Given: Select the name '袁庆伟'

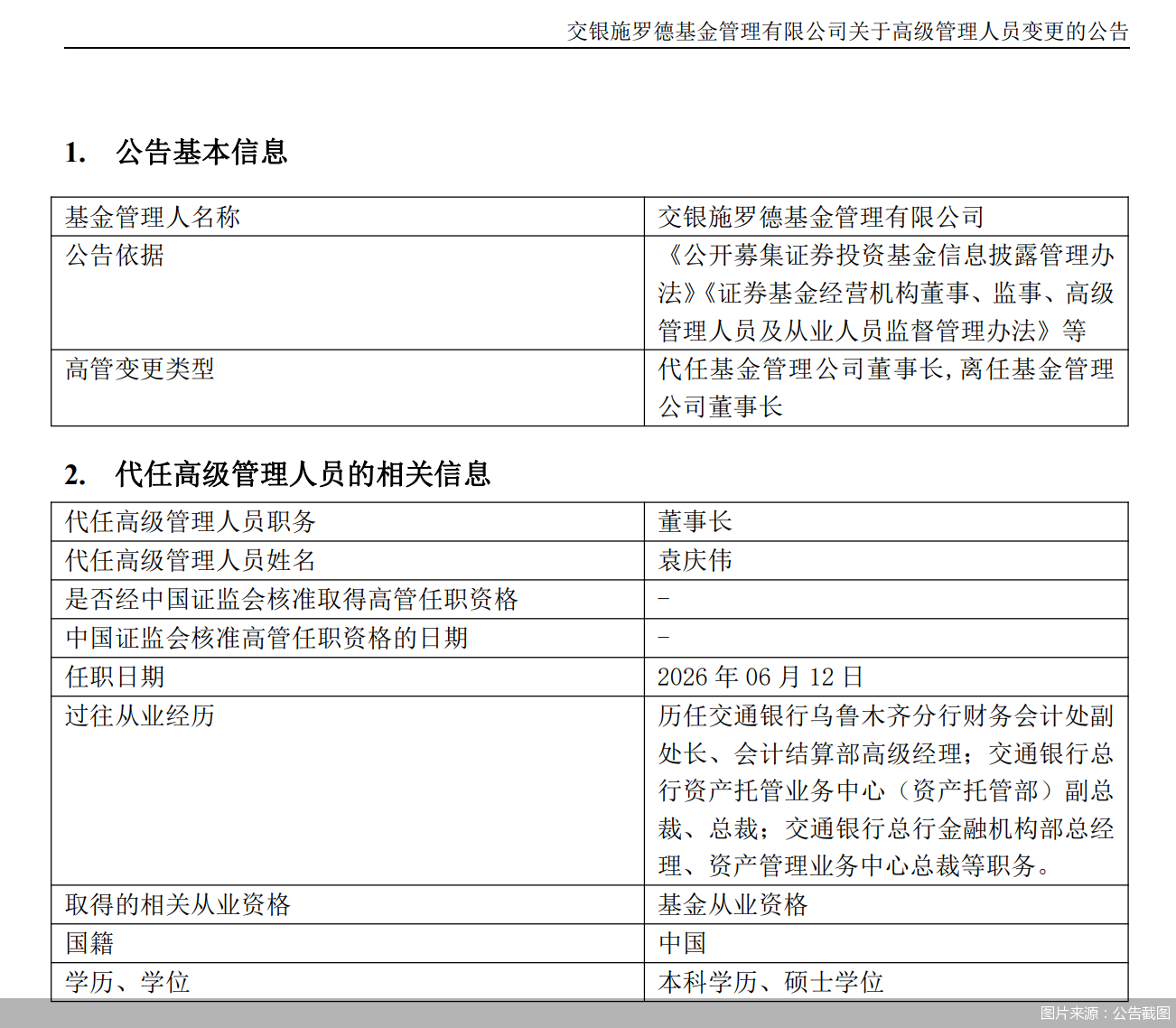Looking at the screenshot, I should [695, 560].
